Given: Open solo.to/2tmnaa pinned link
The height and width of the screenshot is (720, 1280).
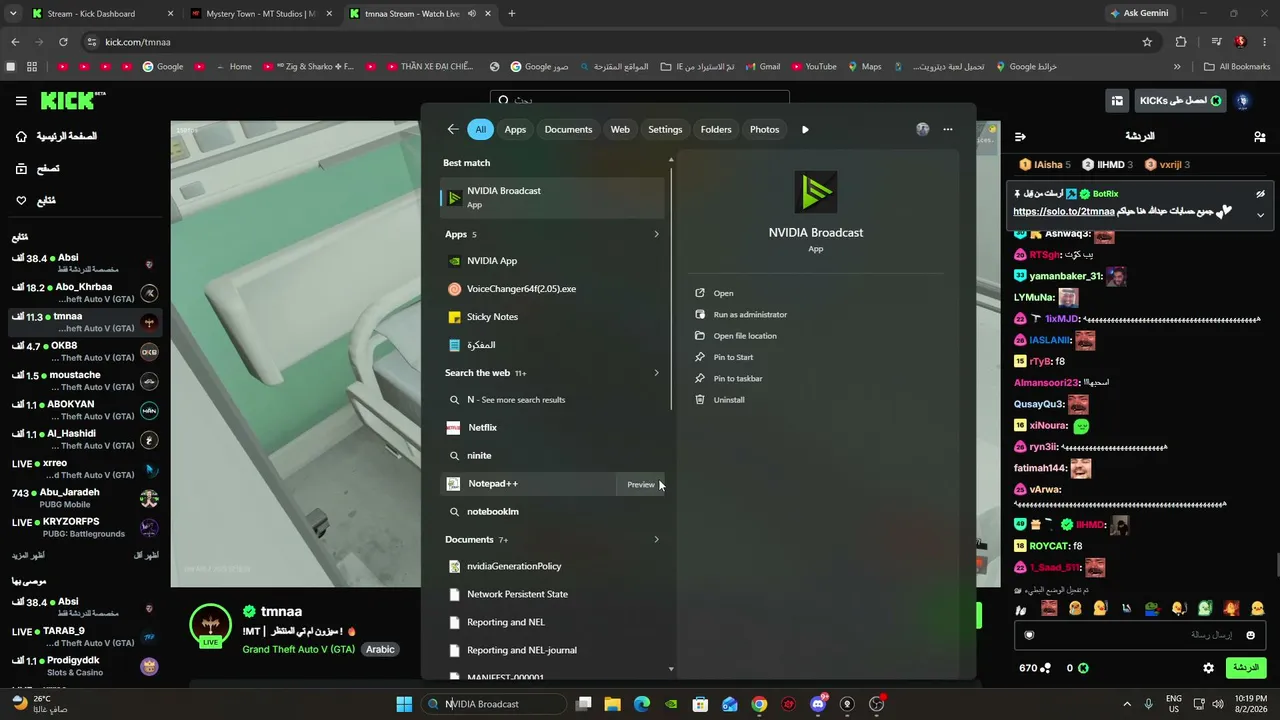Looking at the screenshot, I should coord(1063,212).
